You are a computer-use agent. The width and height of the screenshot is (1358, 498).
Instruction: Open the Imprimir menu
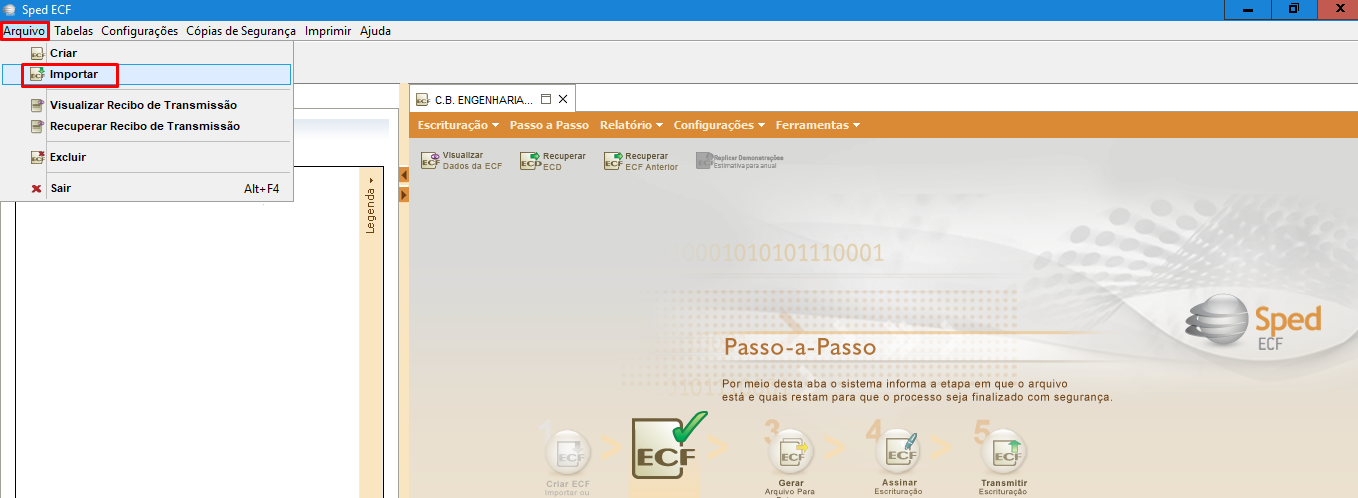click(x=328, y=31)
